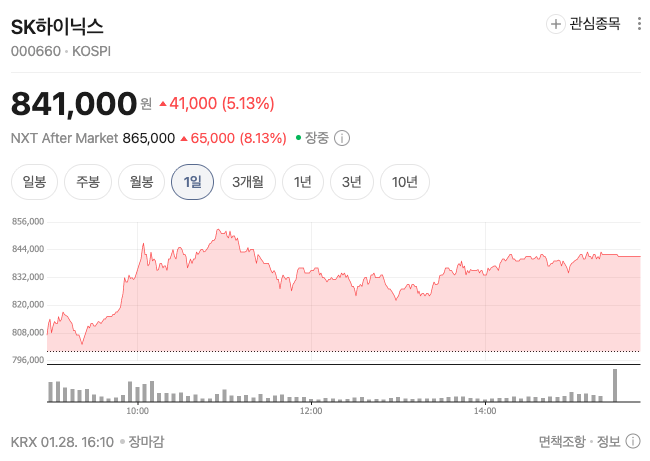The height and width of the screenshot is (461, 650).
Task: Click the tallest closing volume bar
Action: (615, 386)
